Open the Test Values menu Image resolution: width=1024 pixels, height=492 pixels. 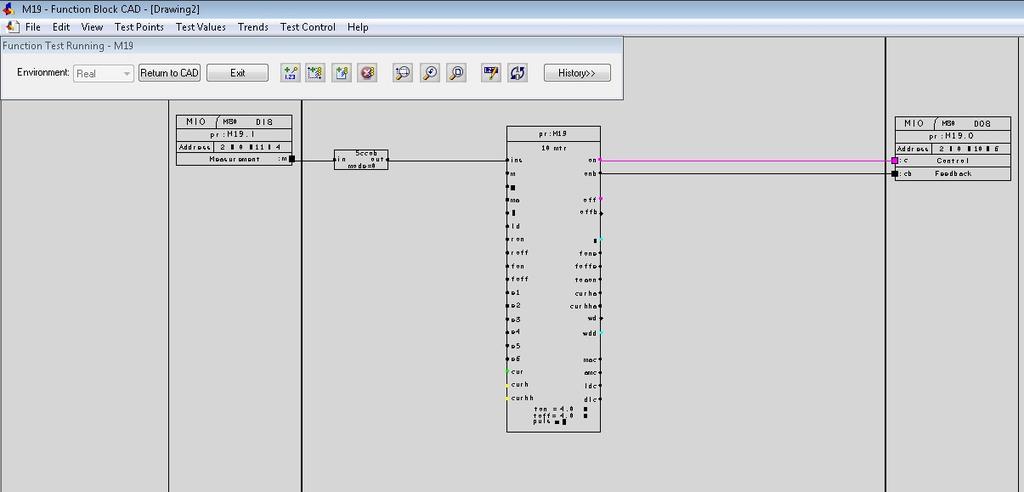point(200,27)
